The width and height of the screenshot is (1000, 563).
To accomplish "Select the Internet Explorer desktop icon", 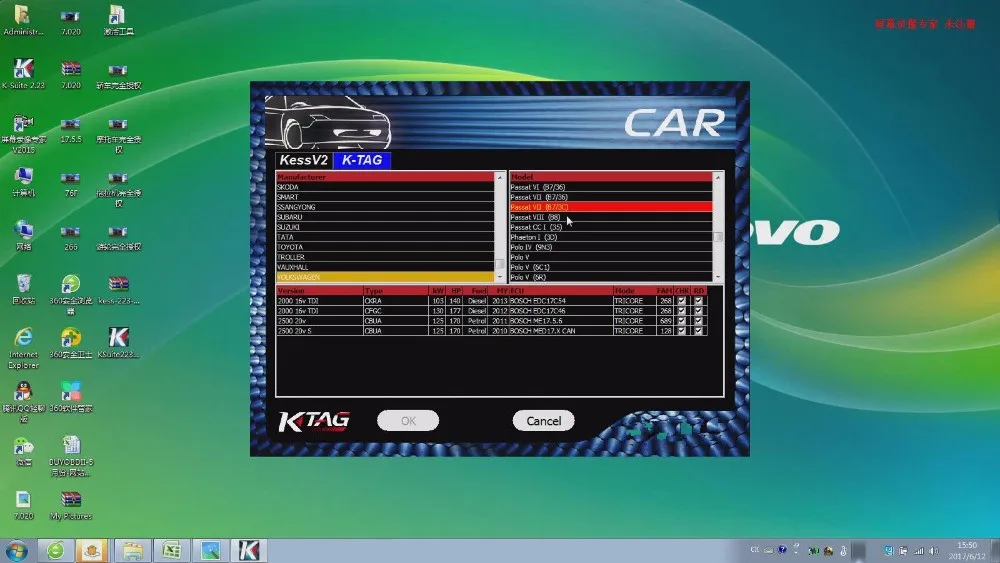I will click(24, 348).
